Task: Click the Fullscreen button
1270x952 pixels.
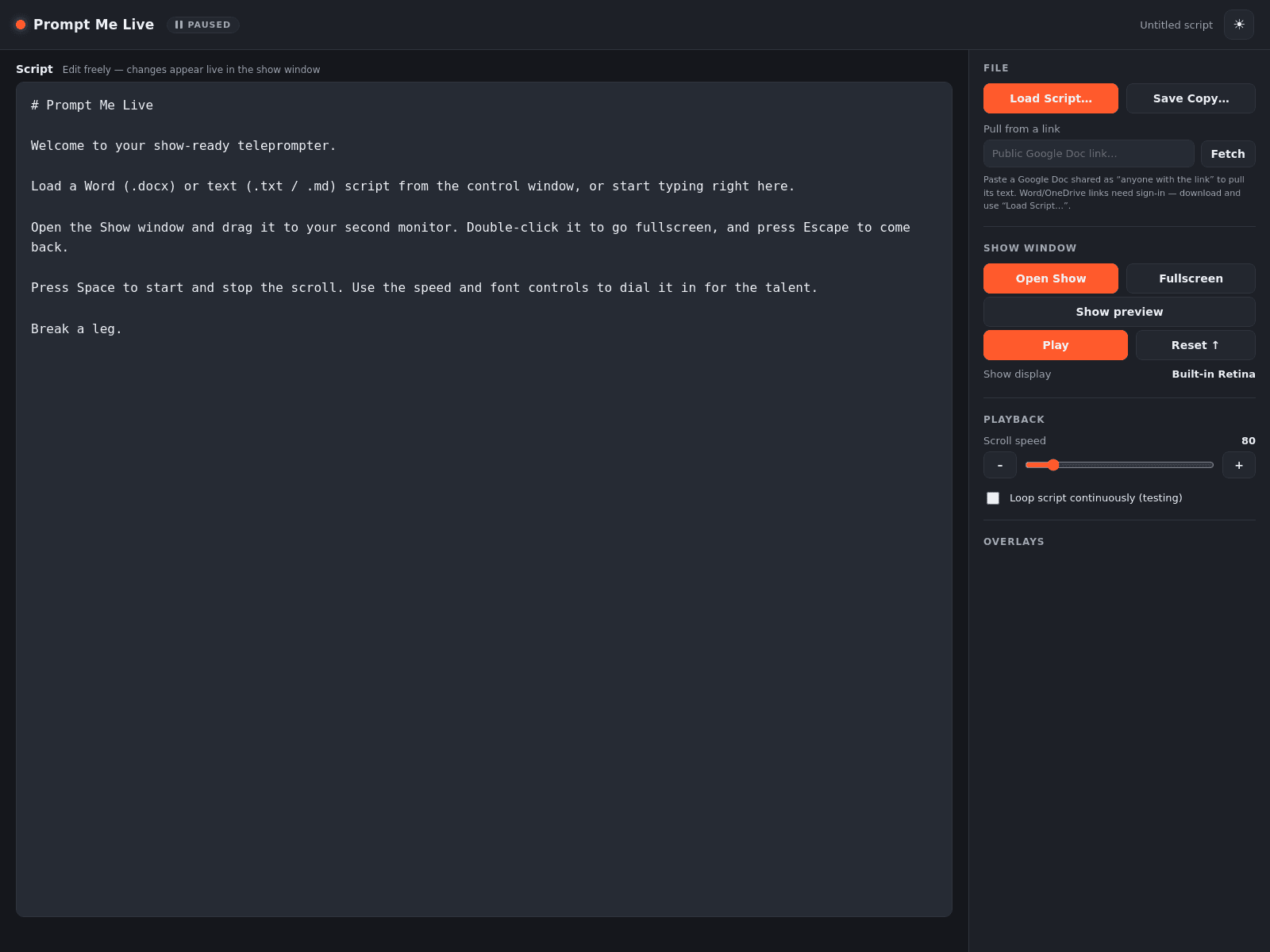Action: [x=1191, y=278]
